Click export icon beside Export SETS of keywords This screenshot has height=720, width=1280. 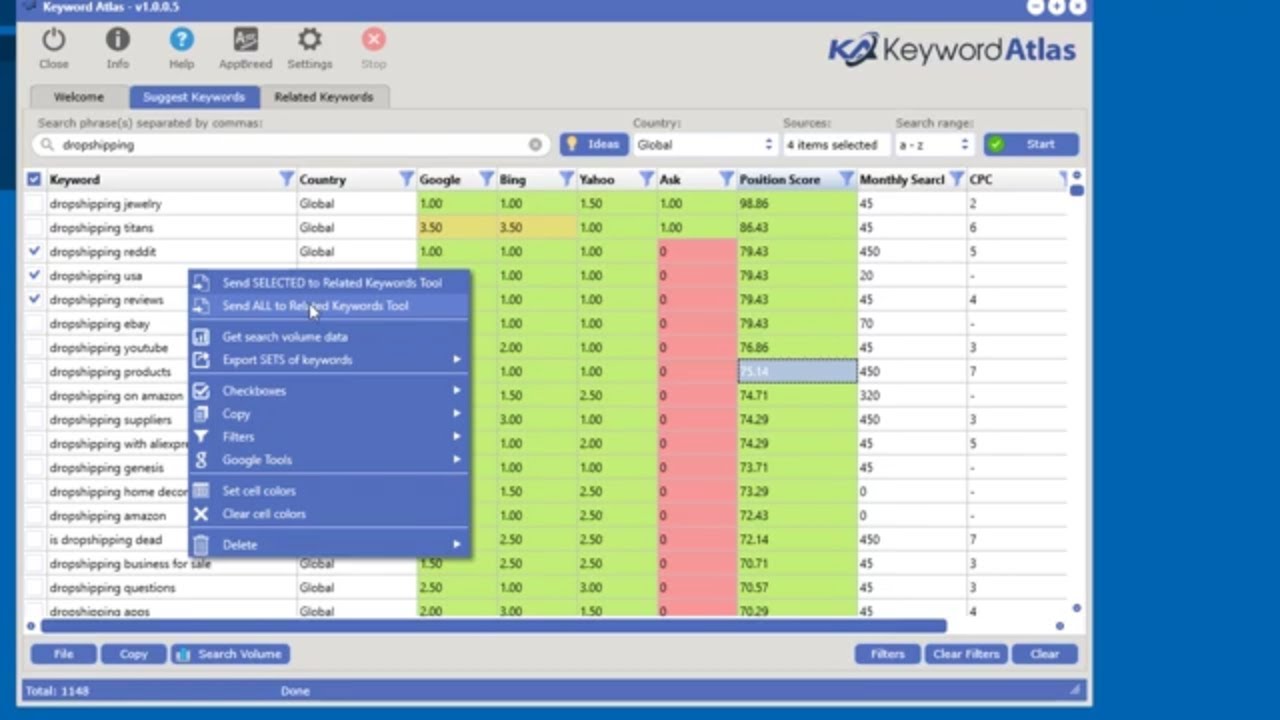pos(201,360)
